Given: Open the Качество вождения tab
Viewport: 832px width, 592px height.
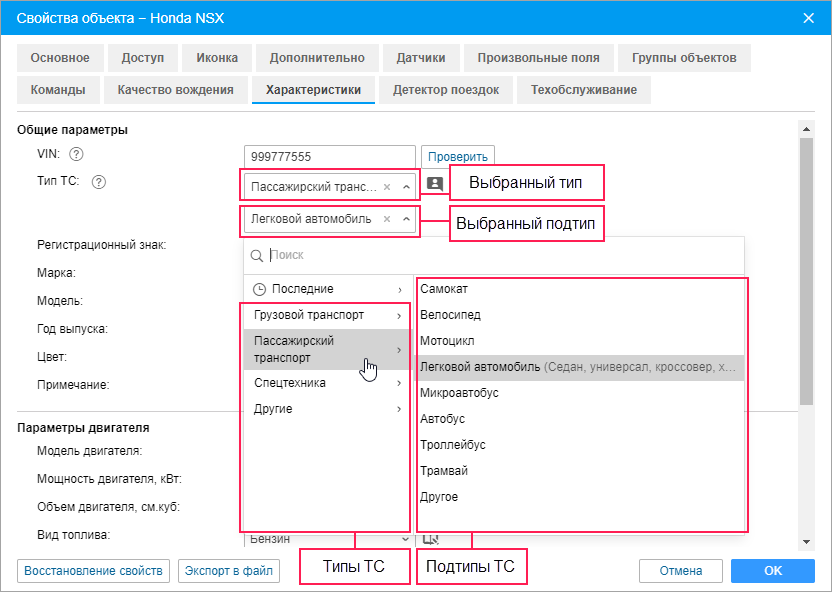Looking at the screenshot, I should 176,90.
